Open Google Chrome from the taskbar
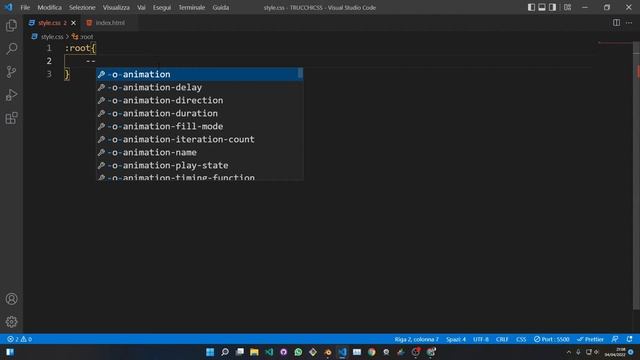This screenshot has width=640, height=360. (x=371, y=352)
